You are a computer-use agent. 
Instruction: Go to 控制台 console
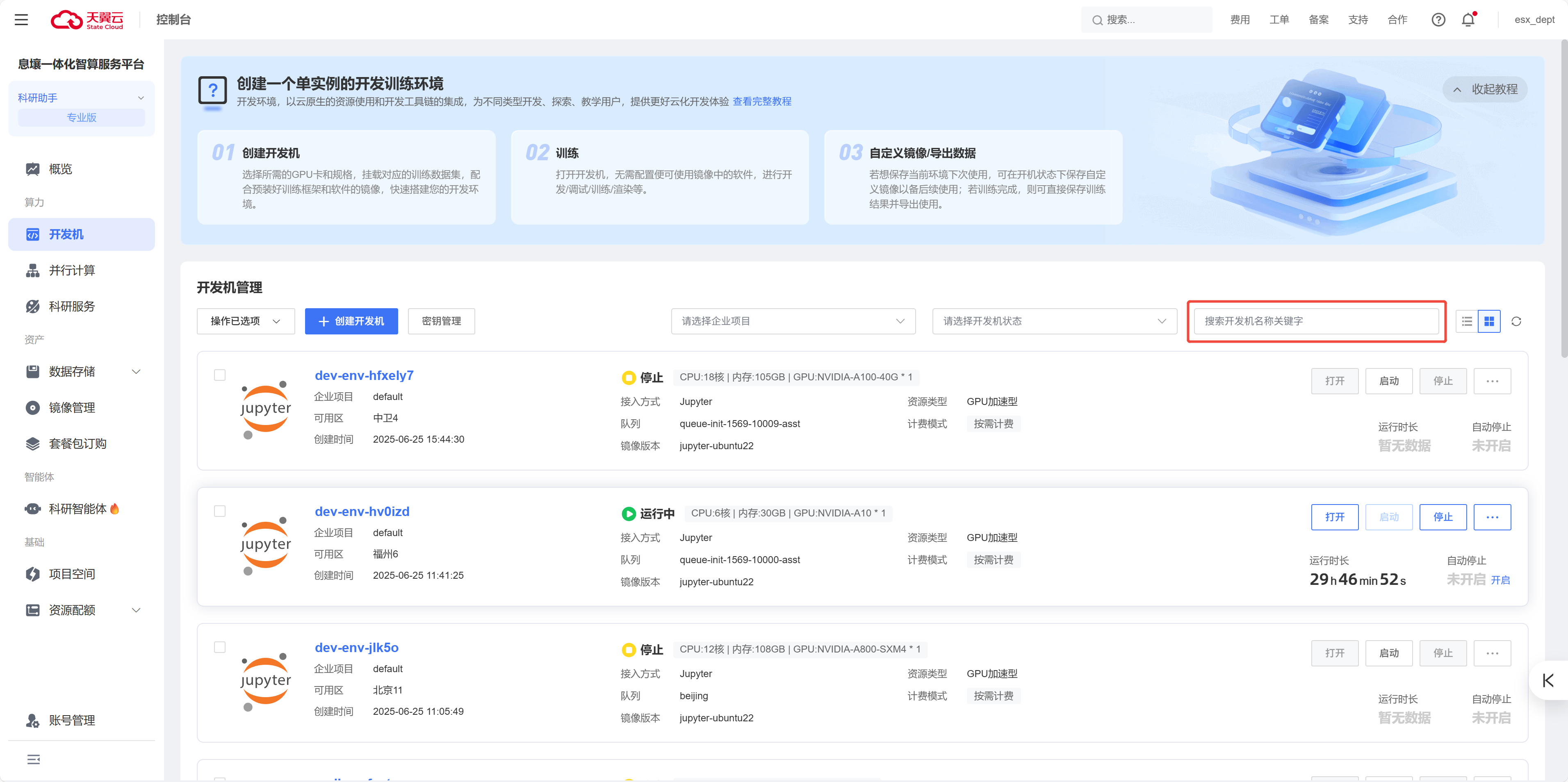[x=173, y=20]
